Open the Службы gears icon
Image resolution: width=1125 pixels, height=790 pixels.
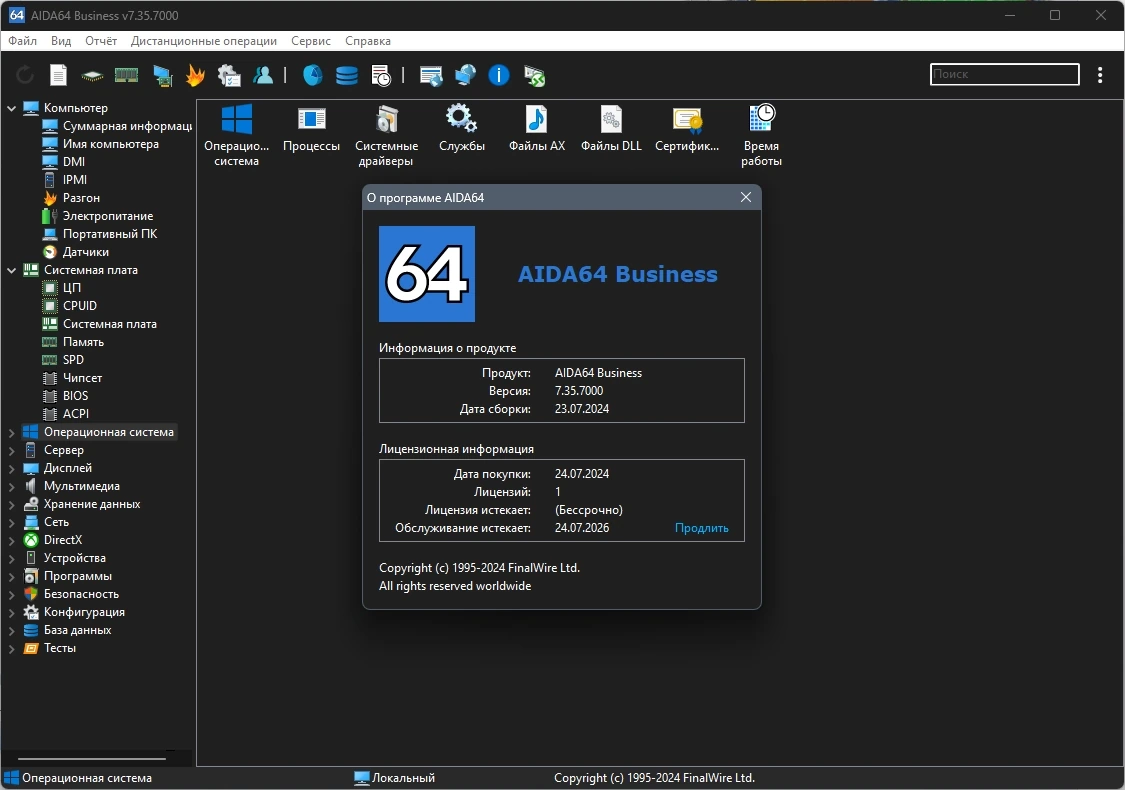click(461, 128)
